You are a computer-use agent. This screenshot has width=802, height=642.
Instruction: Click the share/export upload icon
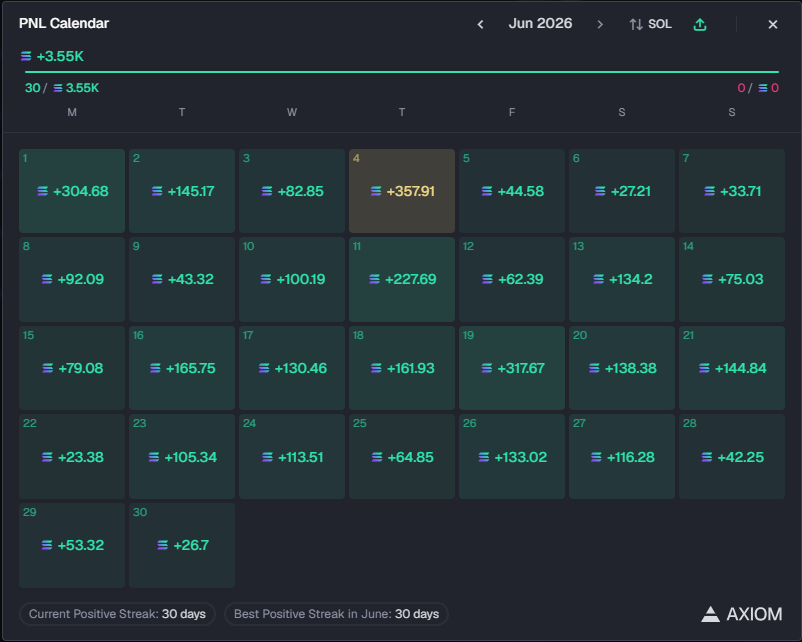pyautogui.click(x=700, y=24)
